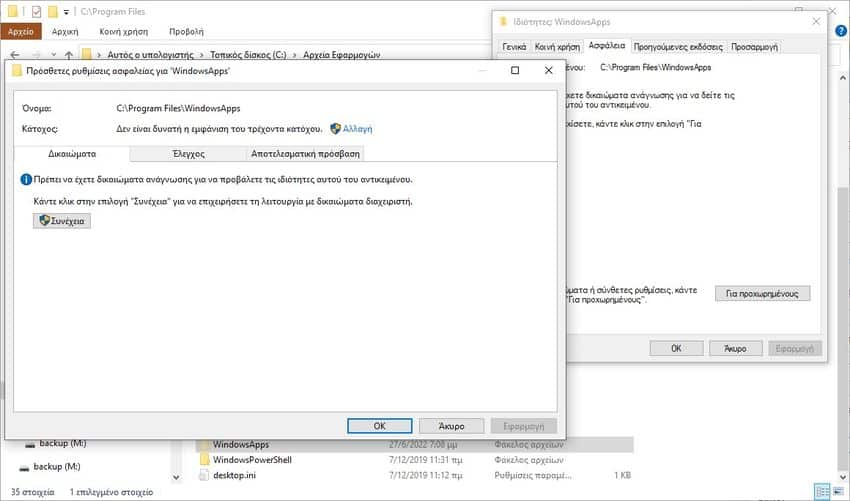The height and width of the screenshot is (501, 850).
Task: Open the Προηγούμενες εκδόσεις tab
Action: (678, 47)
